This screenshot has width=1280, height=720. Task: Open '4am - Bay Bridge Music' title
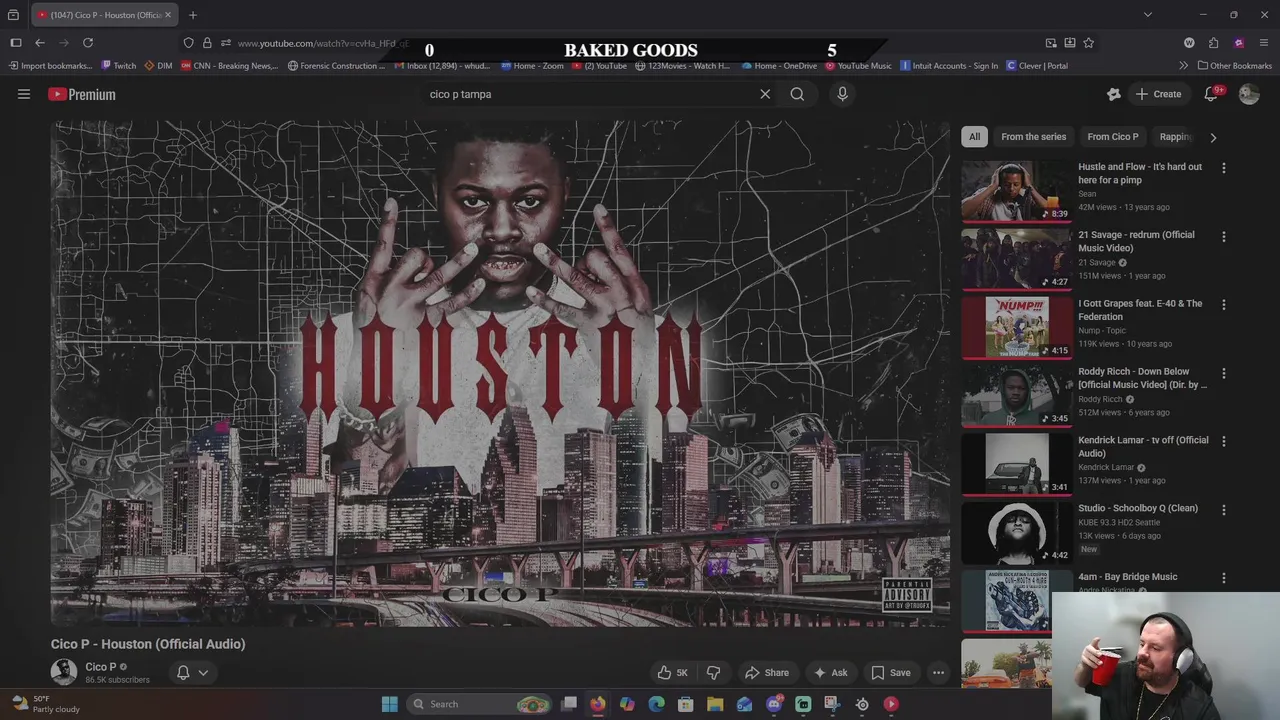(x=1127, y=577)
